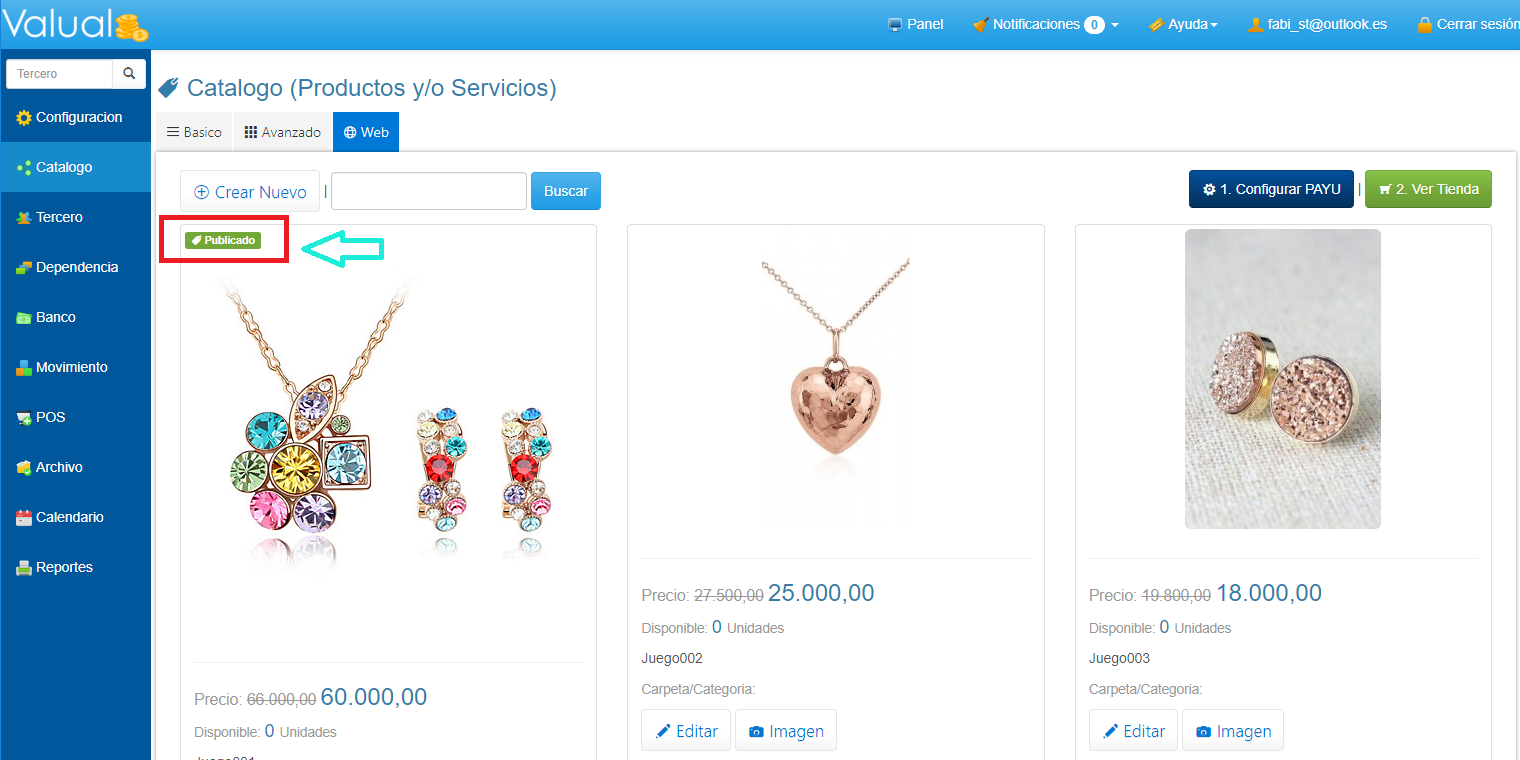Open the Calendario sidebar item

click(x=76, y=517)
